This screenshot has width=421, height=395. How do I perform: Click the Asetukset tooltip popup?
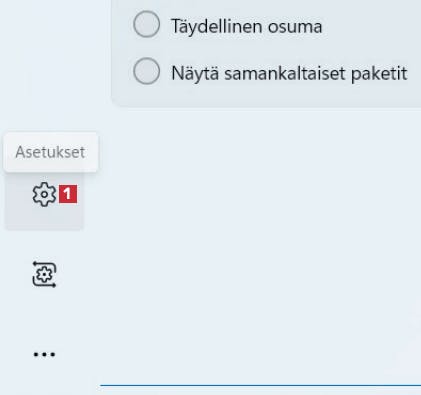[x=51, y=152]
